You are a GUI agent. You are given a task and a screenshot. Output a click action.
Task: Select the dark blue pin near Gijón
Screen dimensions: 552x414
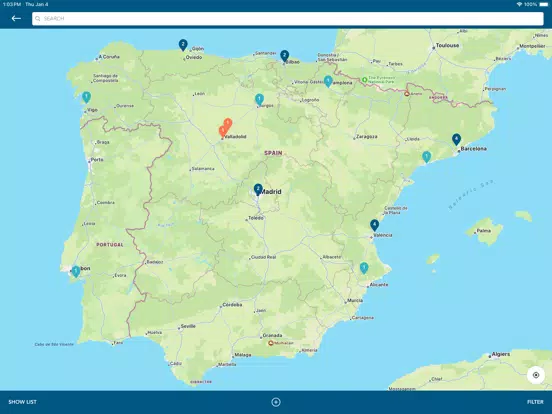183,45
